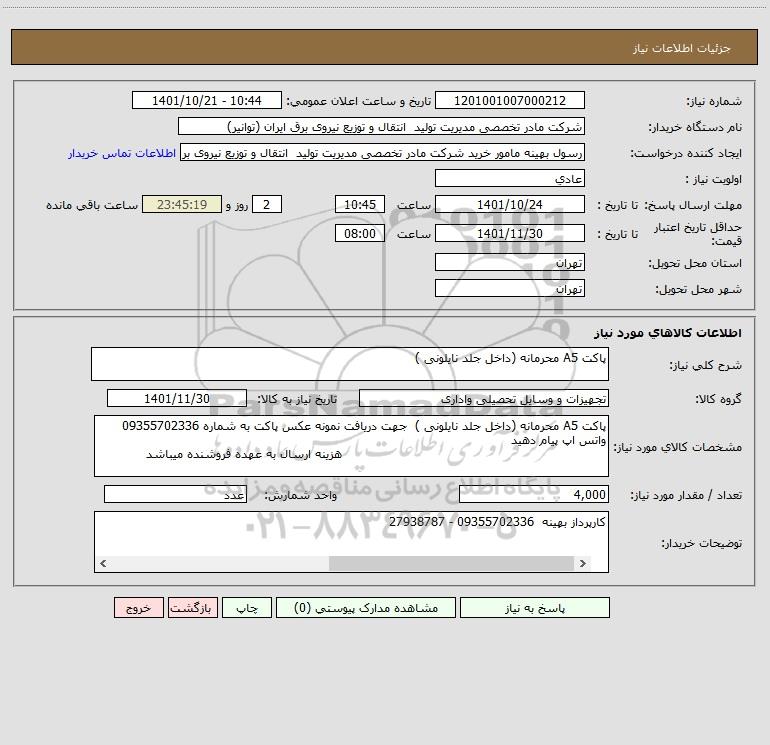Click the ساعت باقی مانده label
770x745 pixels.
[92, 205]
